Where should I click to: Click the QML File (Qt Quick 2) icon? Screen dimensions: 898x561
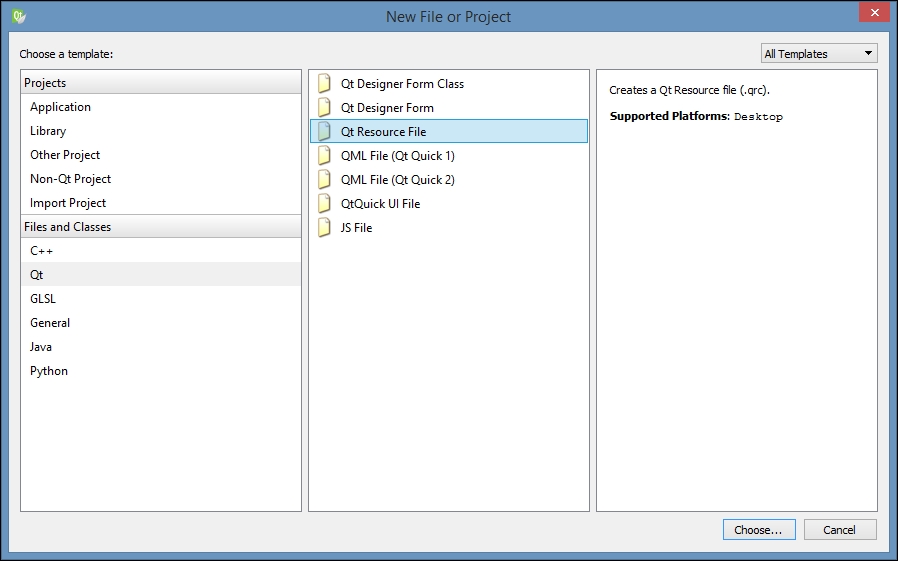[x=324, y=180]
